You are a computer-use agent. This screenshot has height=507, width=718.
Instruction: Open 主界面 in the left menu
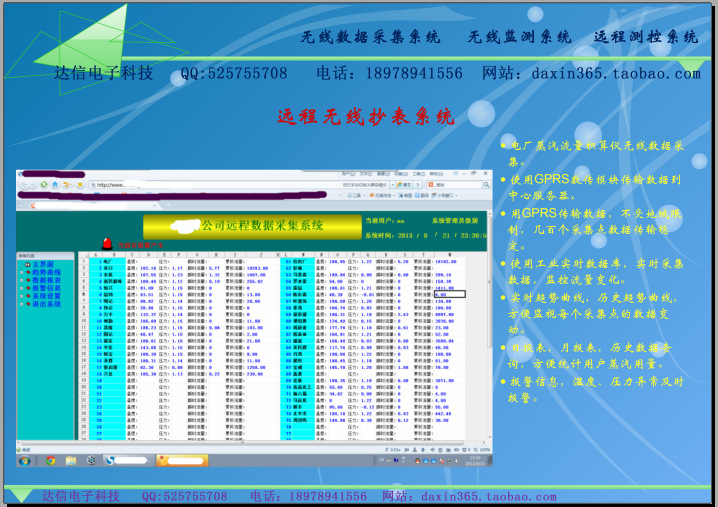click(44, 264)
